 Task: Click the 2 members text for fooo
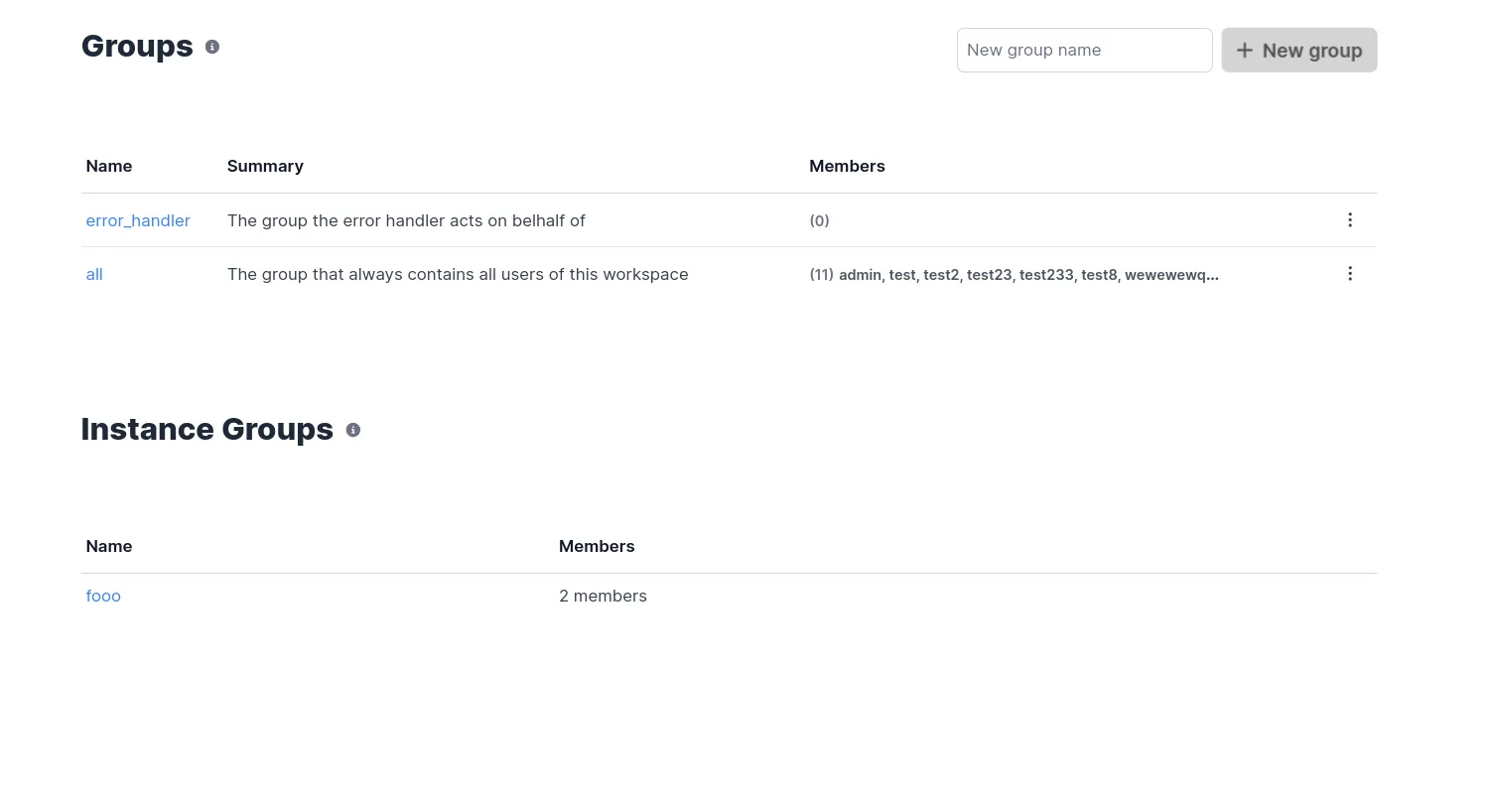(603, 596)
